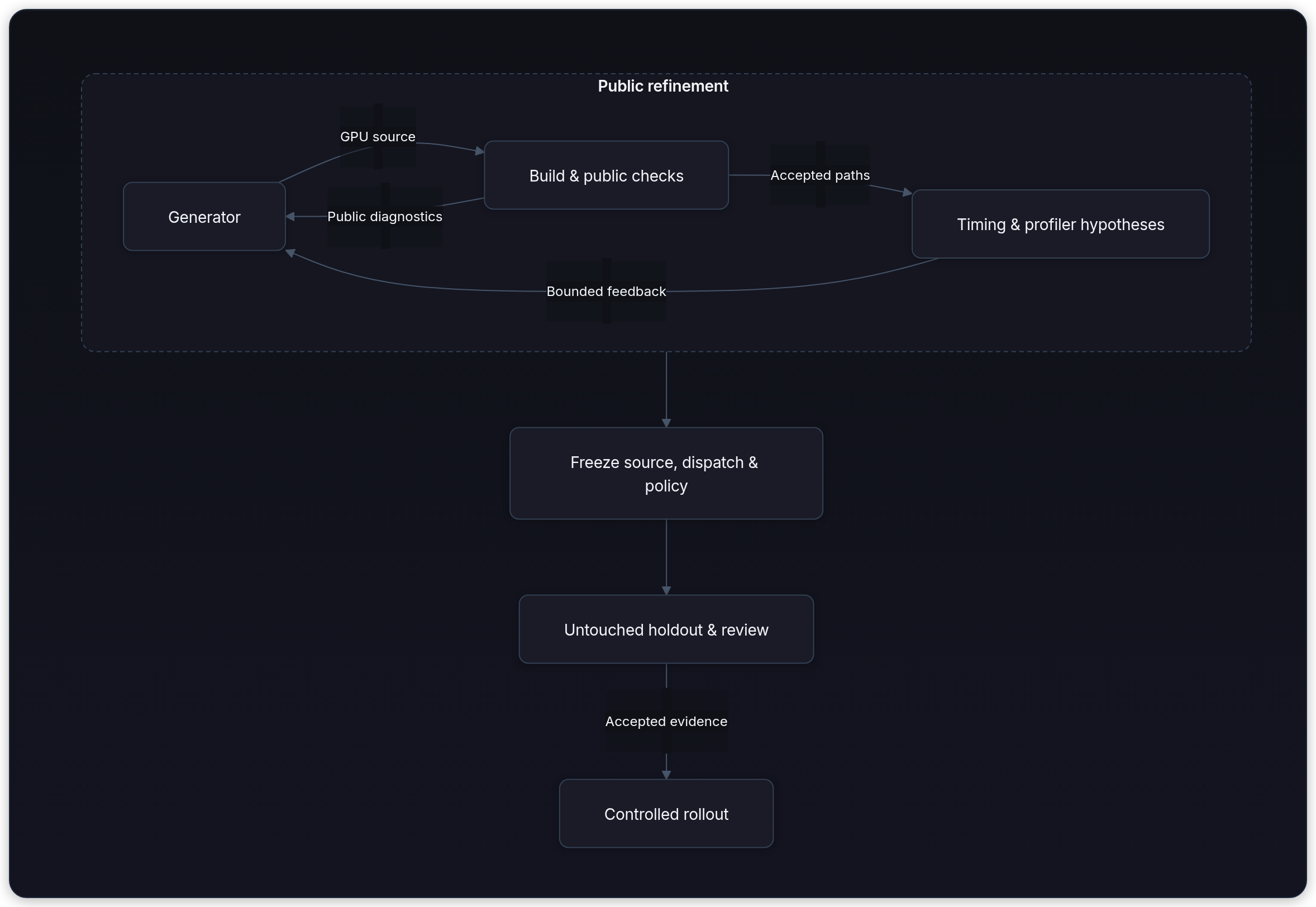Click the Build & public checks node
The height and width of the screenshot is (907, 1316).
[606, 175]
